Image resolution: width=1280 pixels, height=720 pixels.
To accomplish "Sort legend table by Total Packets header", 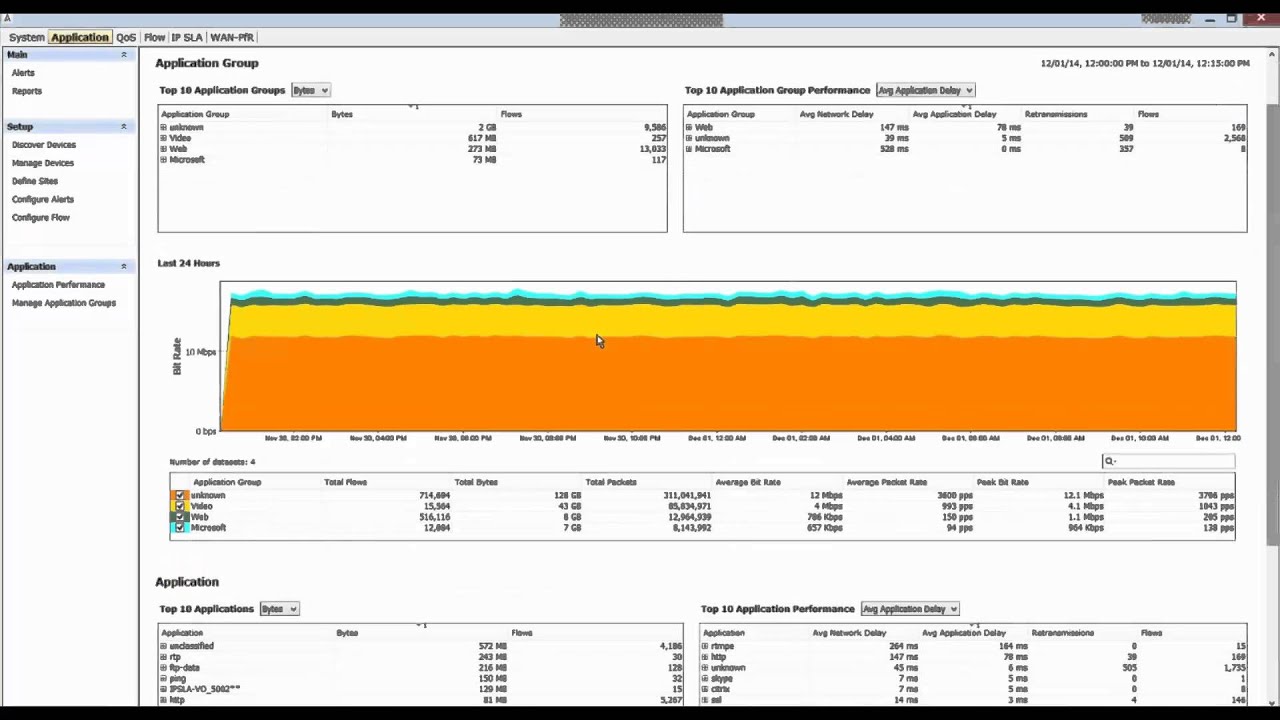I will [611, 482].
